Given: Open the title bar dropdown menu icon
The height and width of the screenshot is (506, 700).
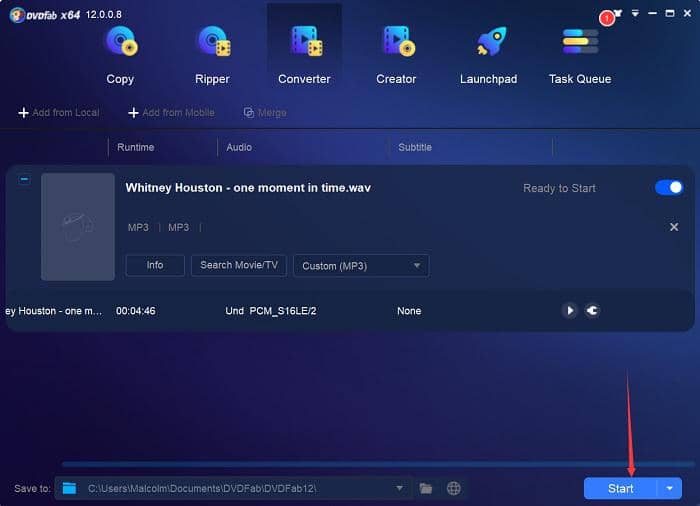Looking at the screenshot, I should pyautogui.click(x=635, y=13).
